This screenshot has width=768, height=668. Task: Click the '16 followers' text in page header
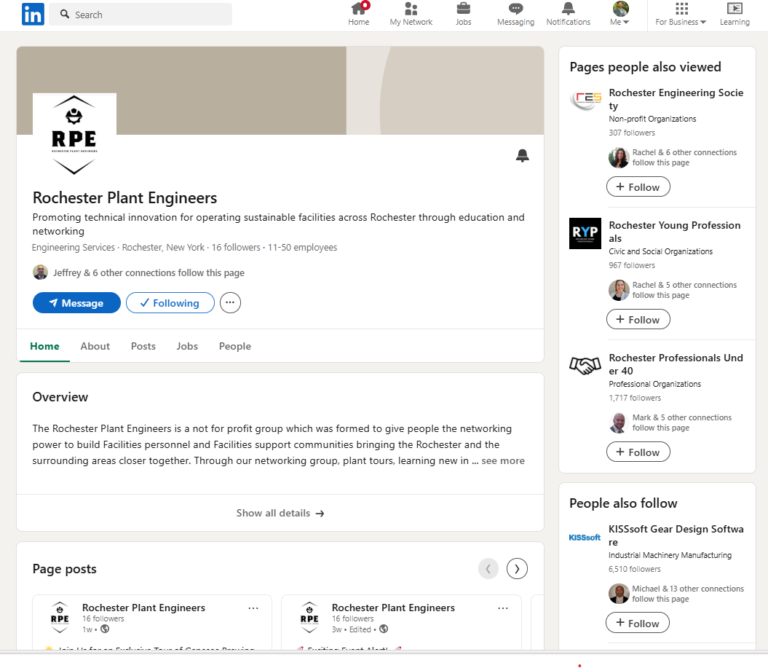(236, 247)
